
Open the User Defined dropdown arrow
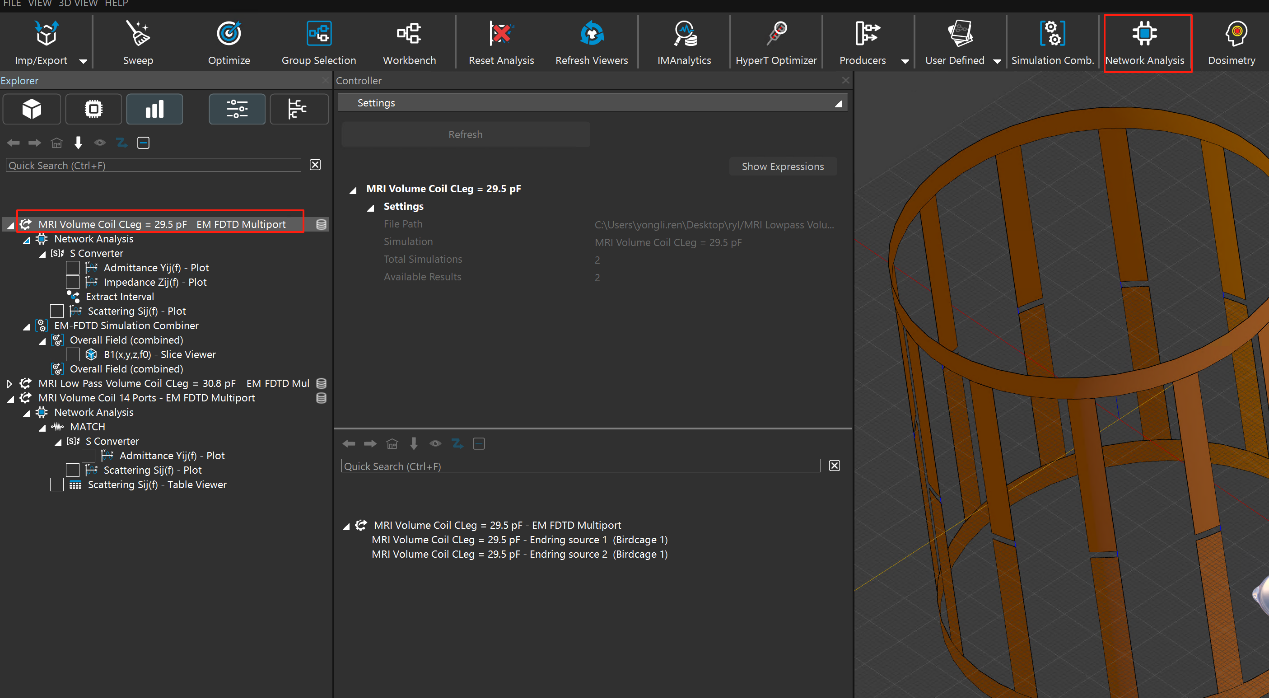pos(997,61)
